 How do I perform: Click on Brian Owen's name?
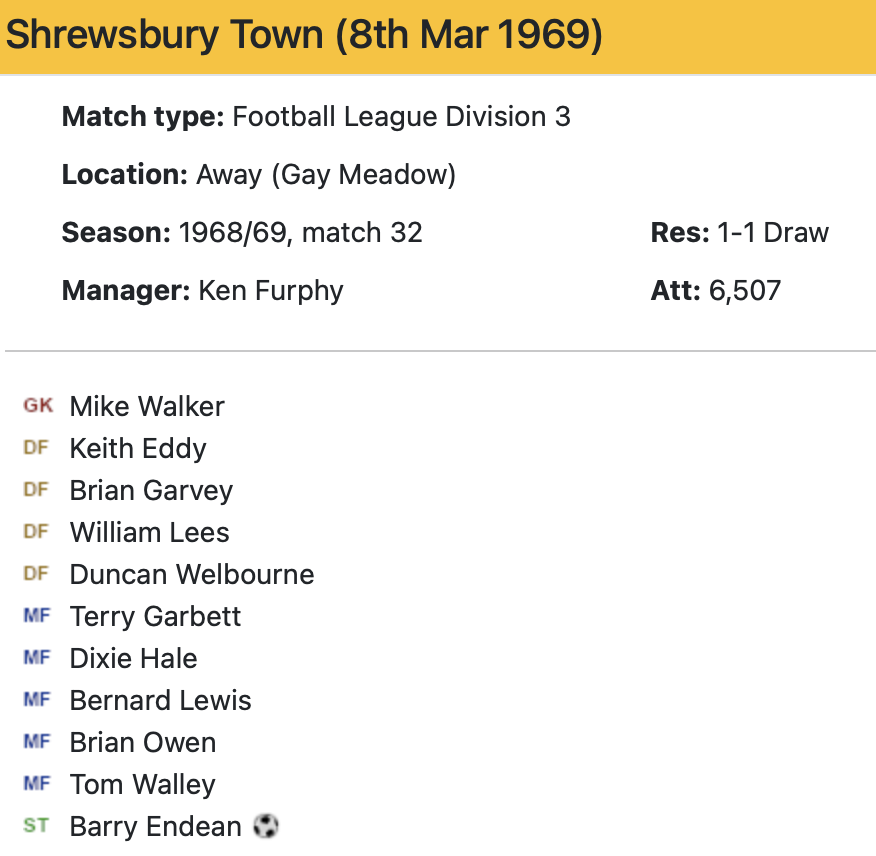(x=142, y=742)
